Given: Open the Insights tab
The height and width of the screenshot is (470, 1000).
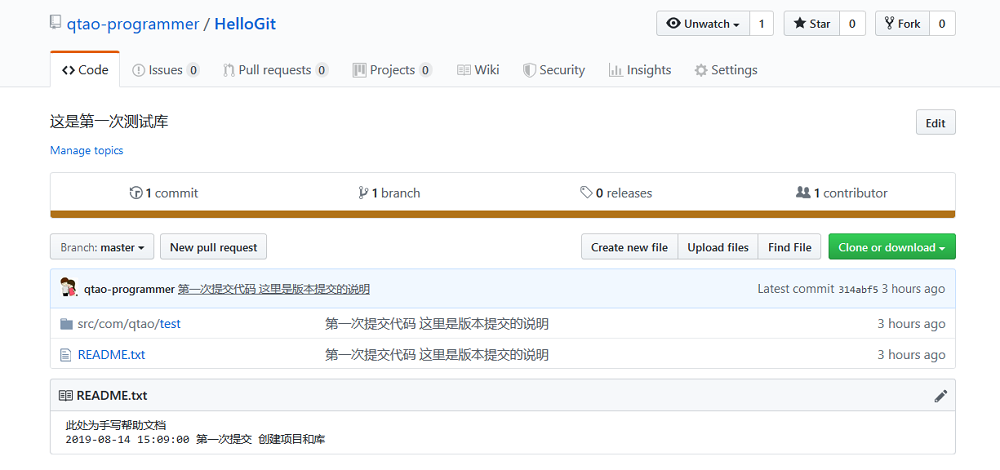Looking at the screenshot, I should point(640,70).
